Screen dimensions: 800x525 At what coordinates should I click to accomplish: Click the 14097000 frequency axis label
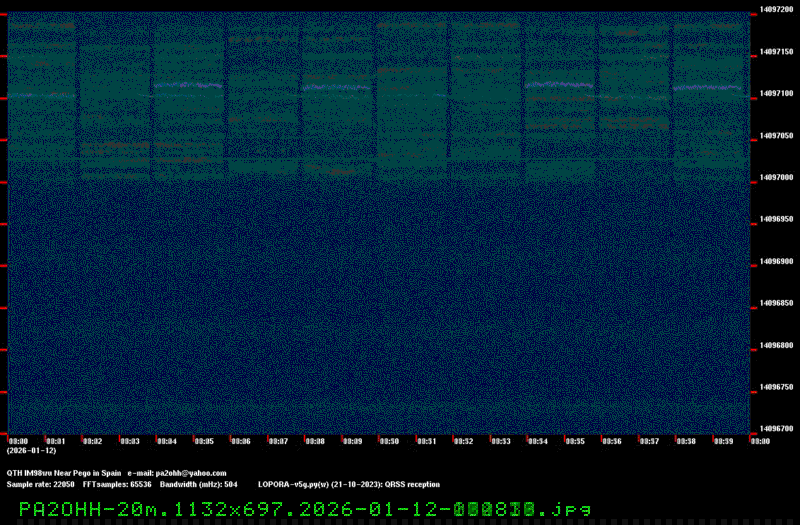coord(776,177)
